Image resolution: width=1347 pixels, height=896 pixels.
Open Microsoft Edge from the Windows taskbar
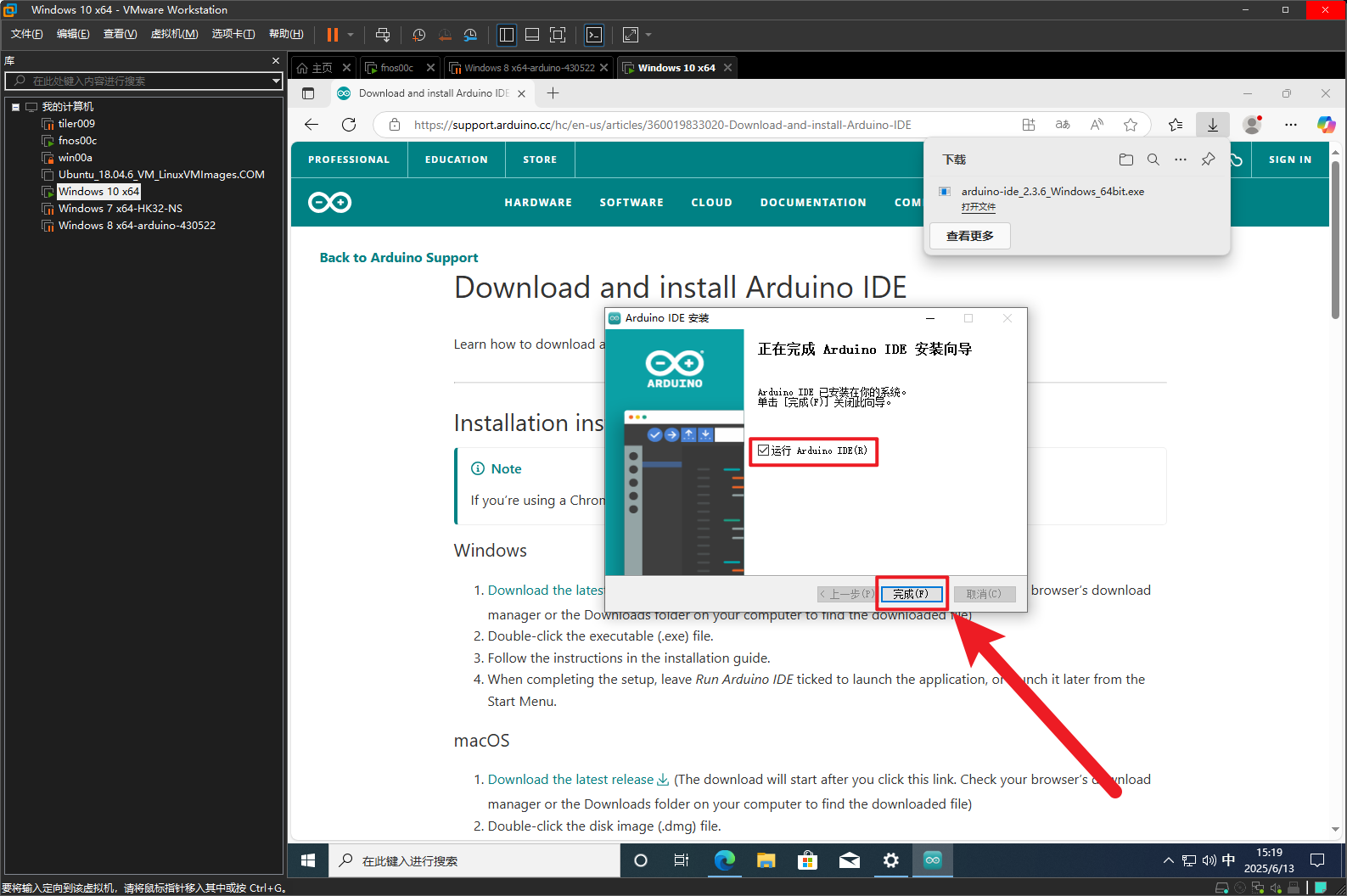pyautogui.click(x=725, y=860)
